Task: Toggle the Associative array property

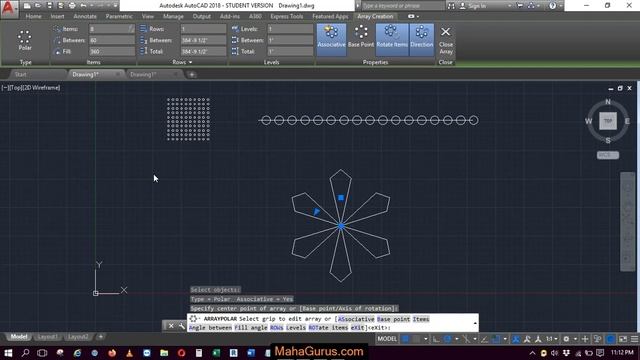Action: pos(331,40)
